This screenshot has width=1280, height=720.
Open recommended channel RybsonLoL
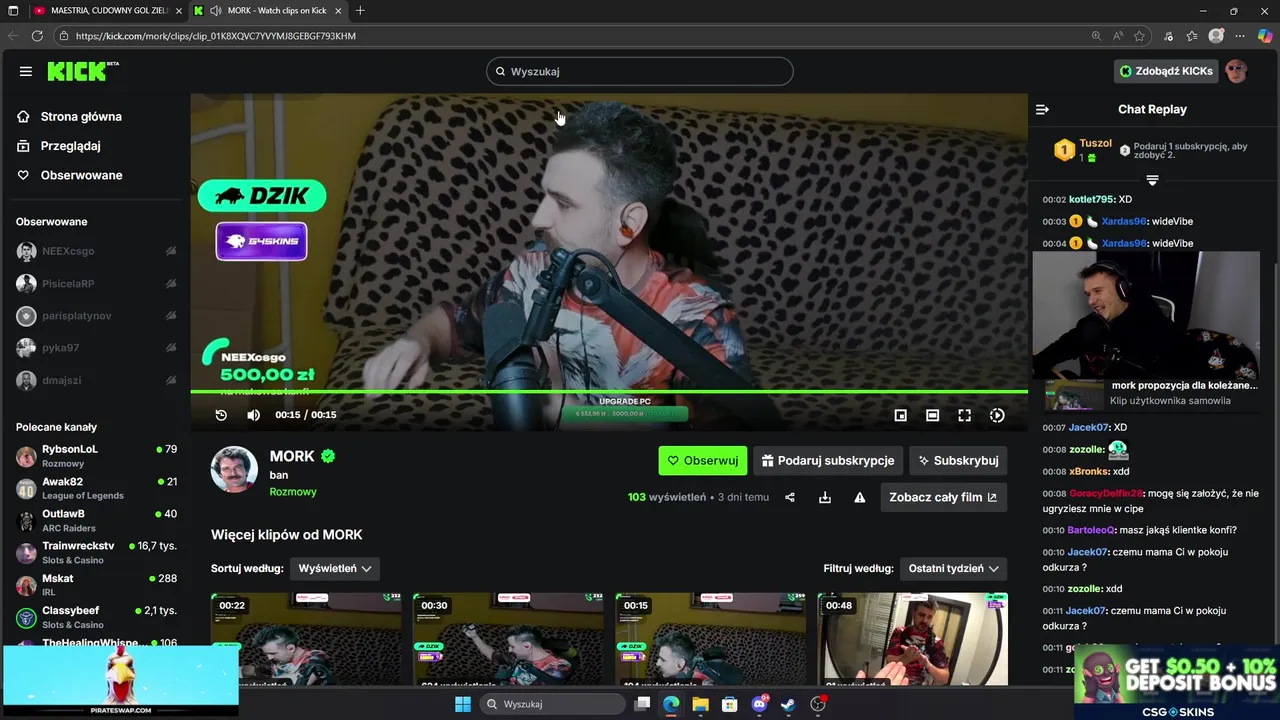[x=96, y=456]
